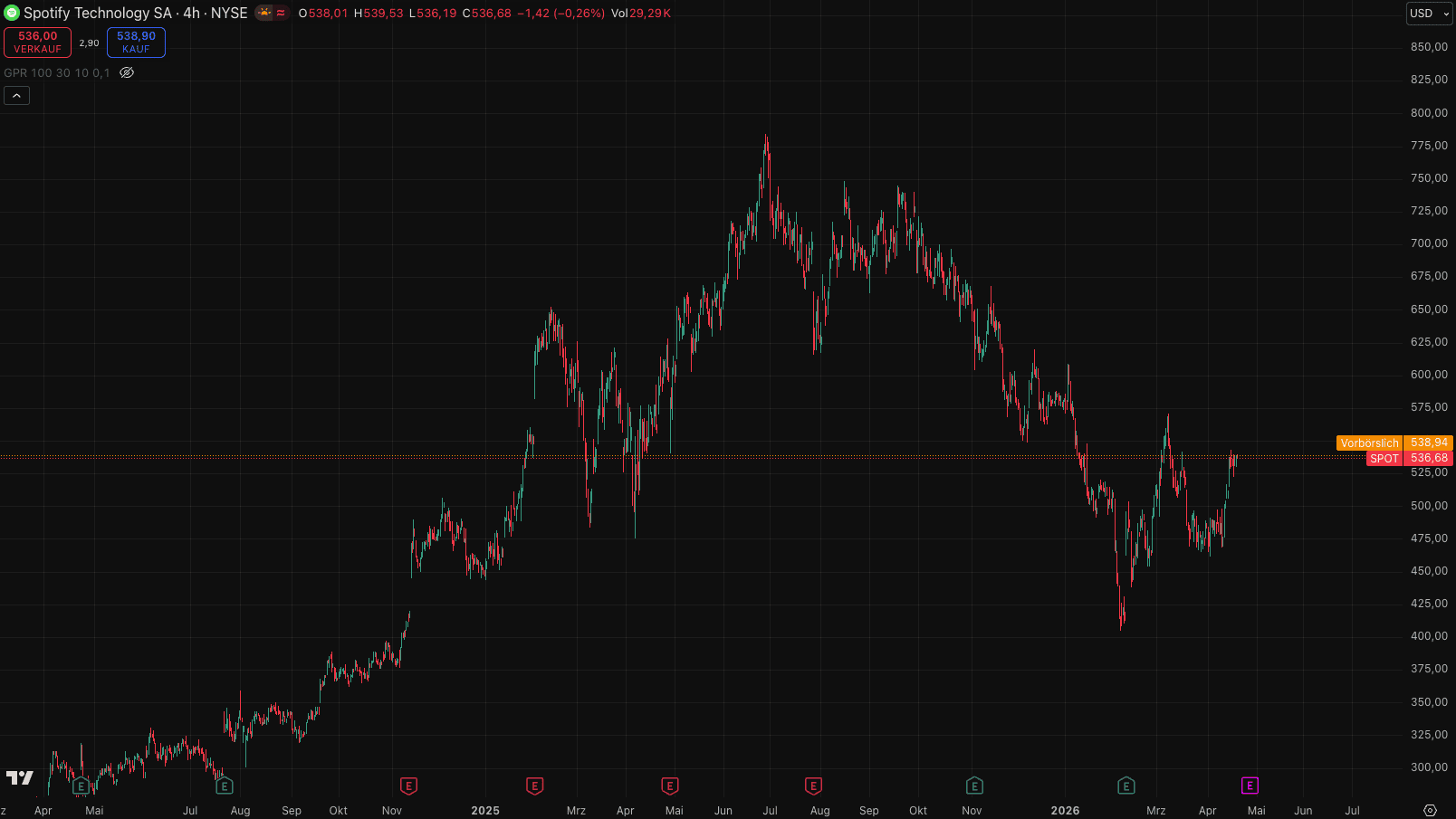1456x819 pixels.
Task: Click the pre-market sun session icon
Action: [264, 13]
